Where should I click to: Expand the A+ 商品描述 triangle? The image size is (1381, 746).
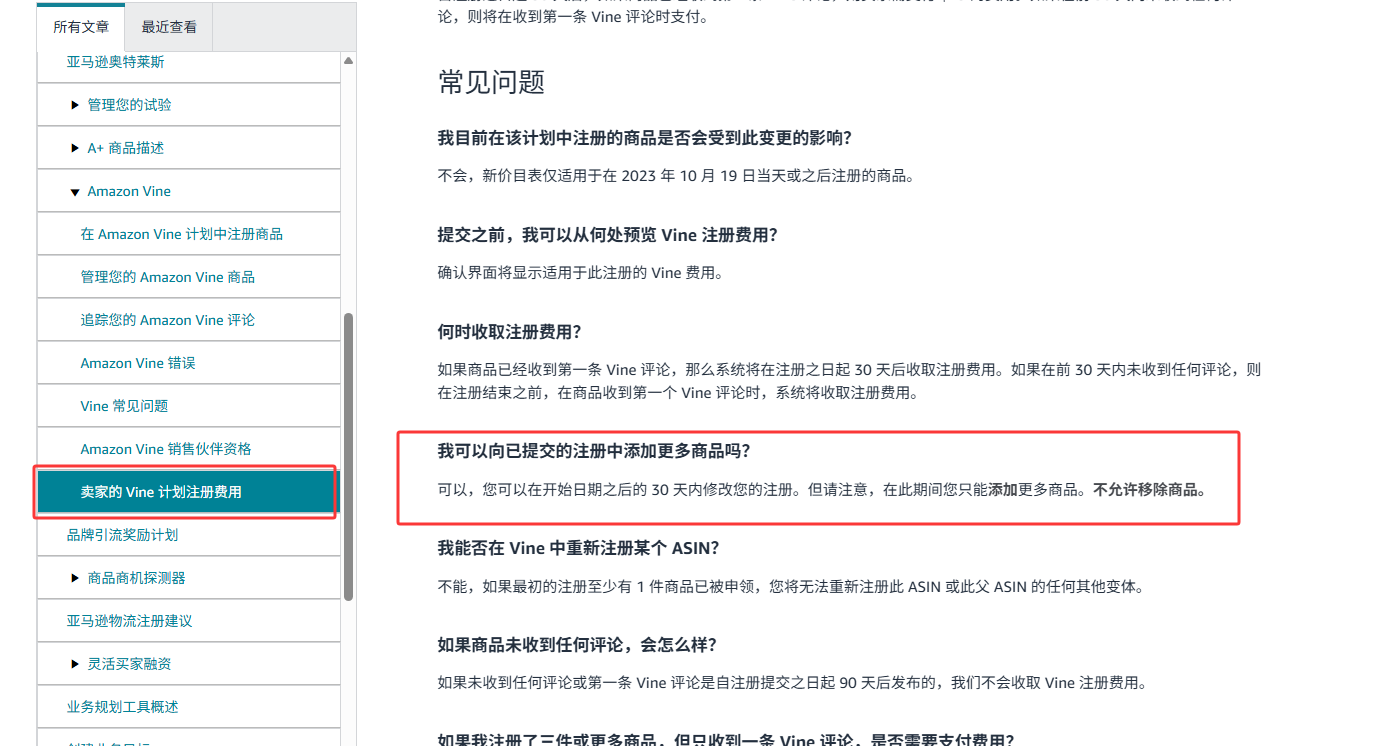coord(75,148)
